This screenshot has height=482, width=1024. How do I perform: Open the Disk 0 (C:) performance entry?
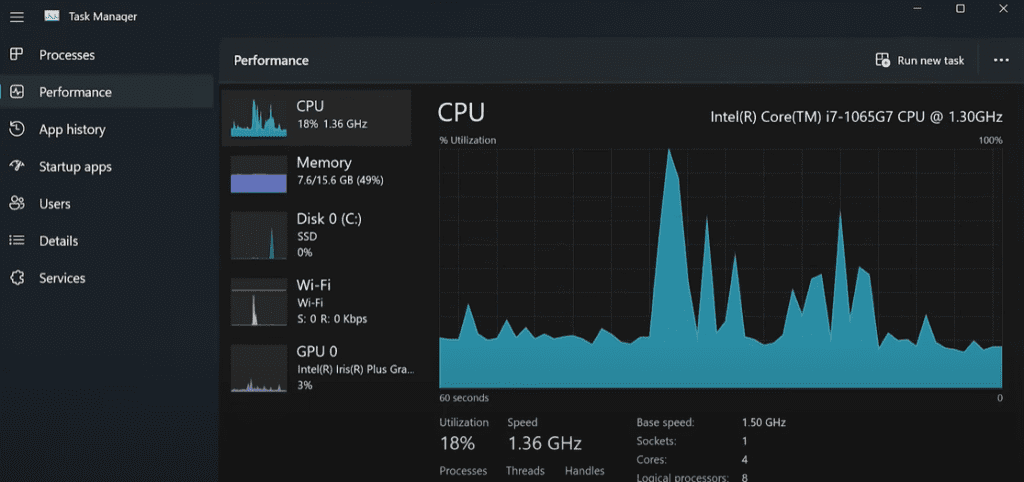(x=320, y=236)
